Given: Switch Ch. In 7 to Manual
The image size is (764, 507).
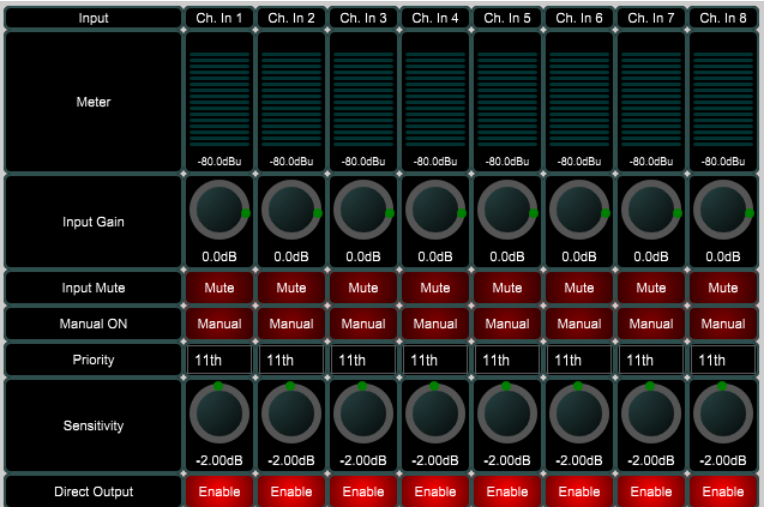Looking at the screenshot, I should [651, 324].
